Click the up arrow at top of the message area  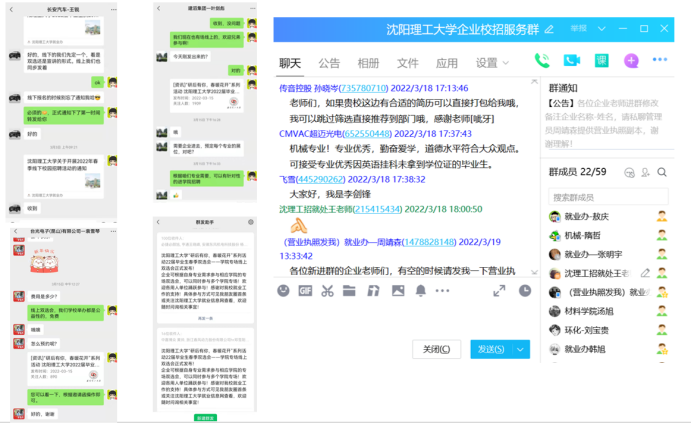[x=534, y=82]
